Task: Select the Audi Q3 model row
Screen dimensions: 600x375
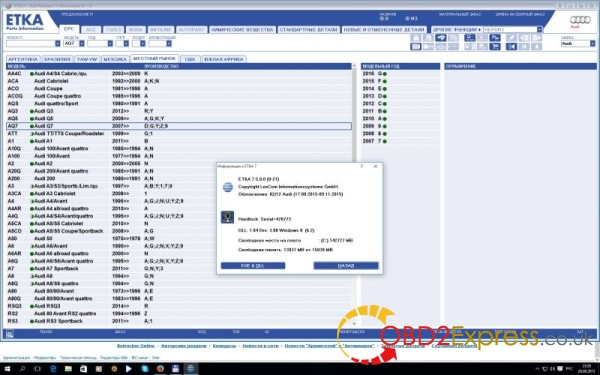Action: (179, 111)
